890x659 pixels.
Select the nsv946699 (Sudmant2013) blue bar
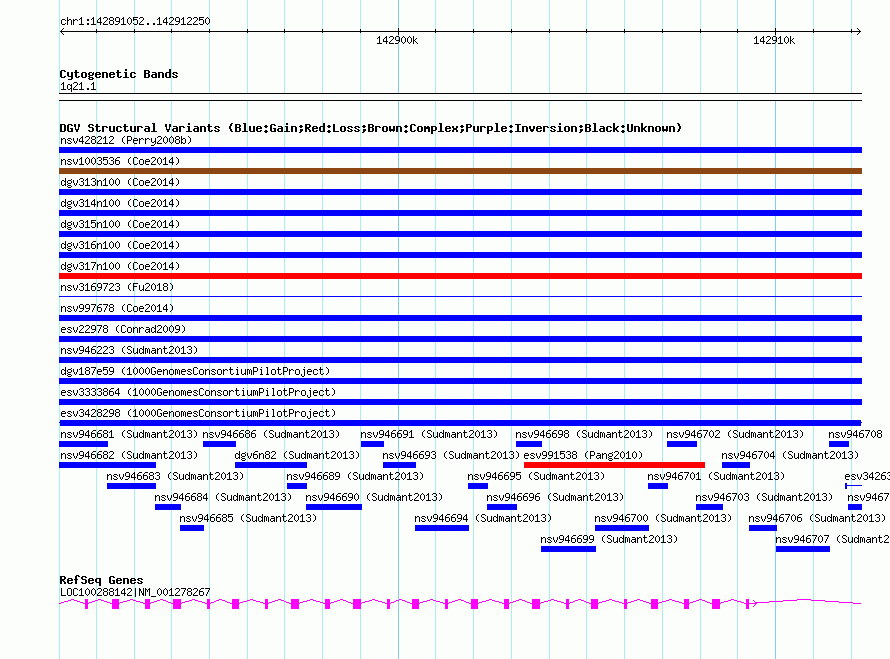(x=568, y=549)
